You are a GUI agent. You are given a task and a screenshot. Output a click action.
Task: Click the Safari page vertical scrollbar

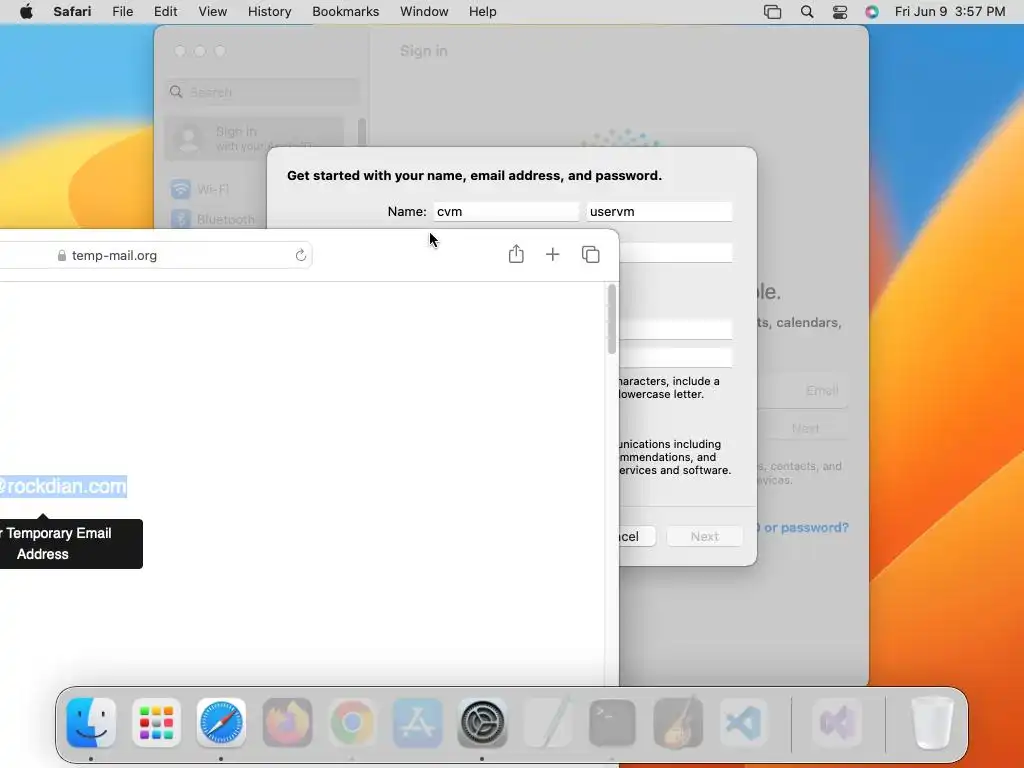pos(611,319)
